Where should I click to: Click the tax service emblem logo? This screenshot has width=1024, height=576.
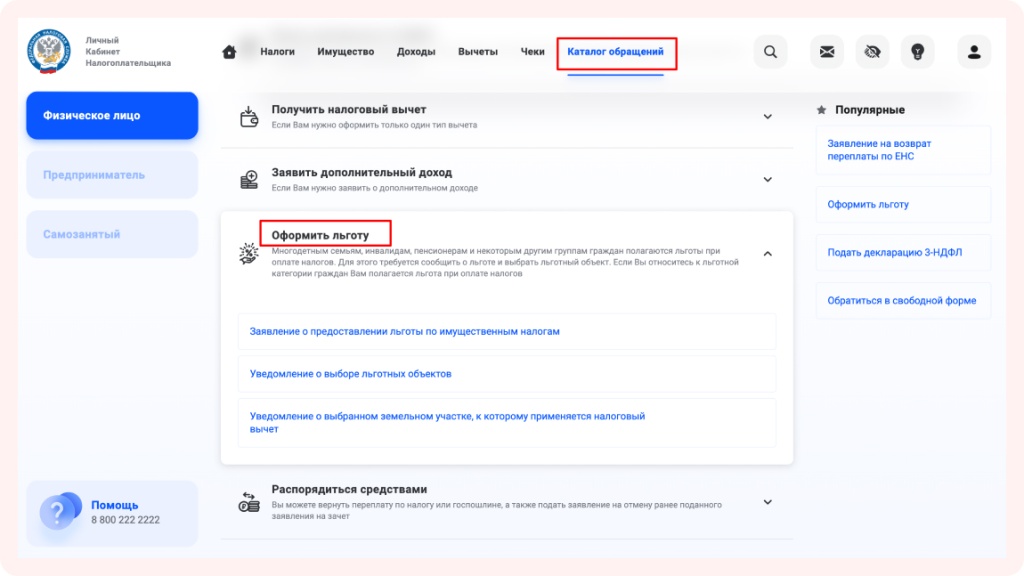tap(50, 52)
